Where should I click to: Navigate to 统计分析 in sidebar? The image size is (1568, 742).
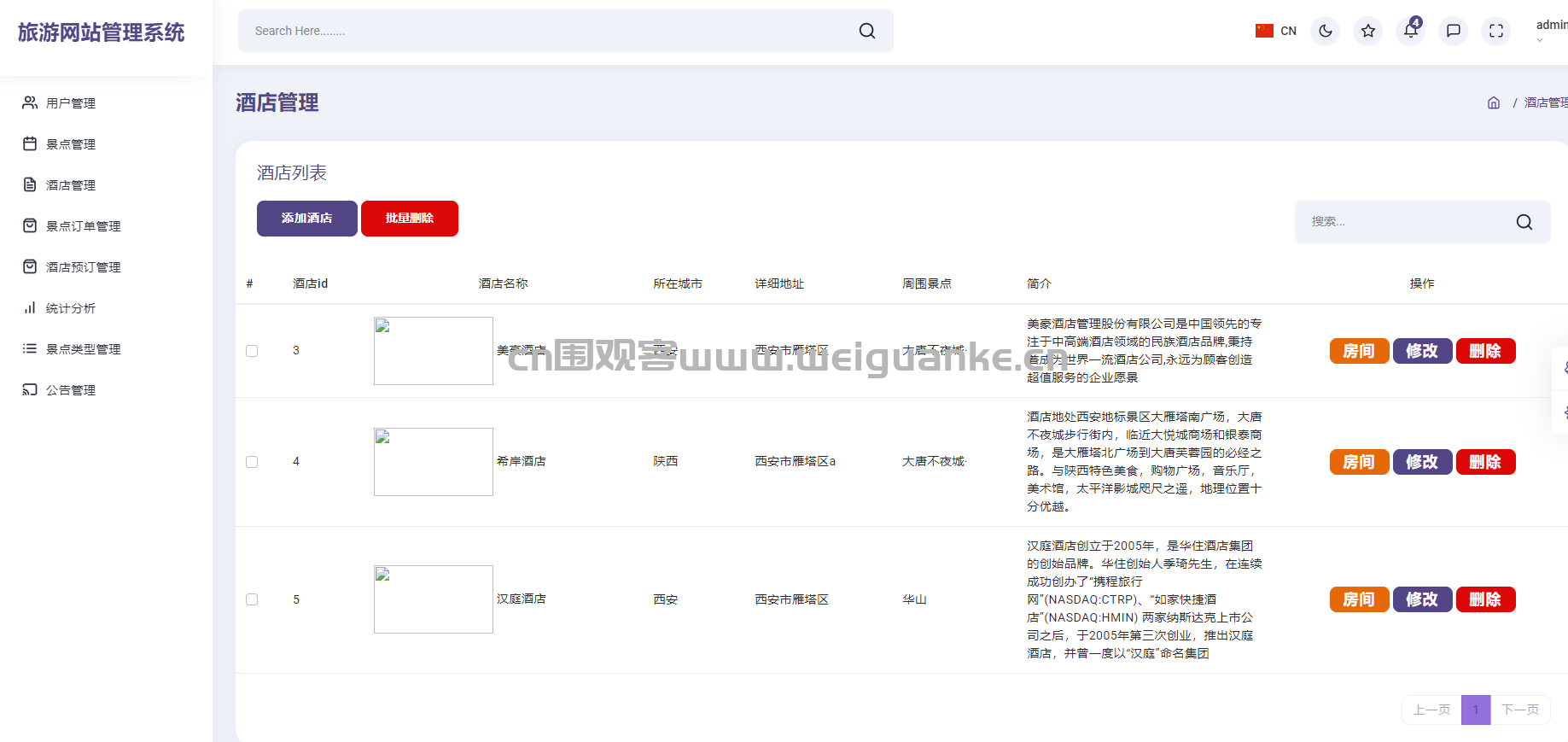tap(71, 308)
